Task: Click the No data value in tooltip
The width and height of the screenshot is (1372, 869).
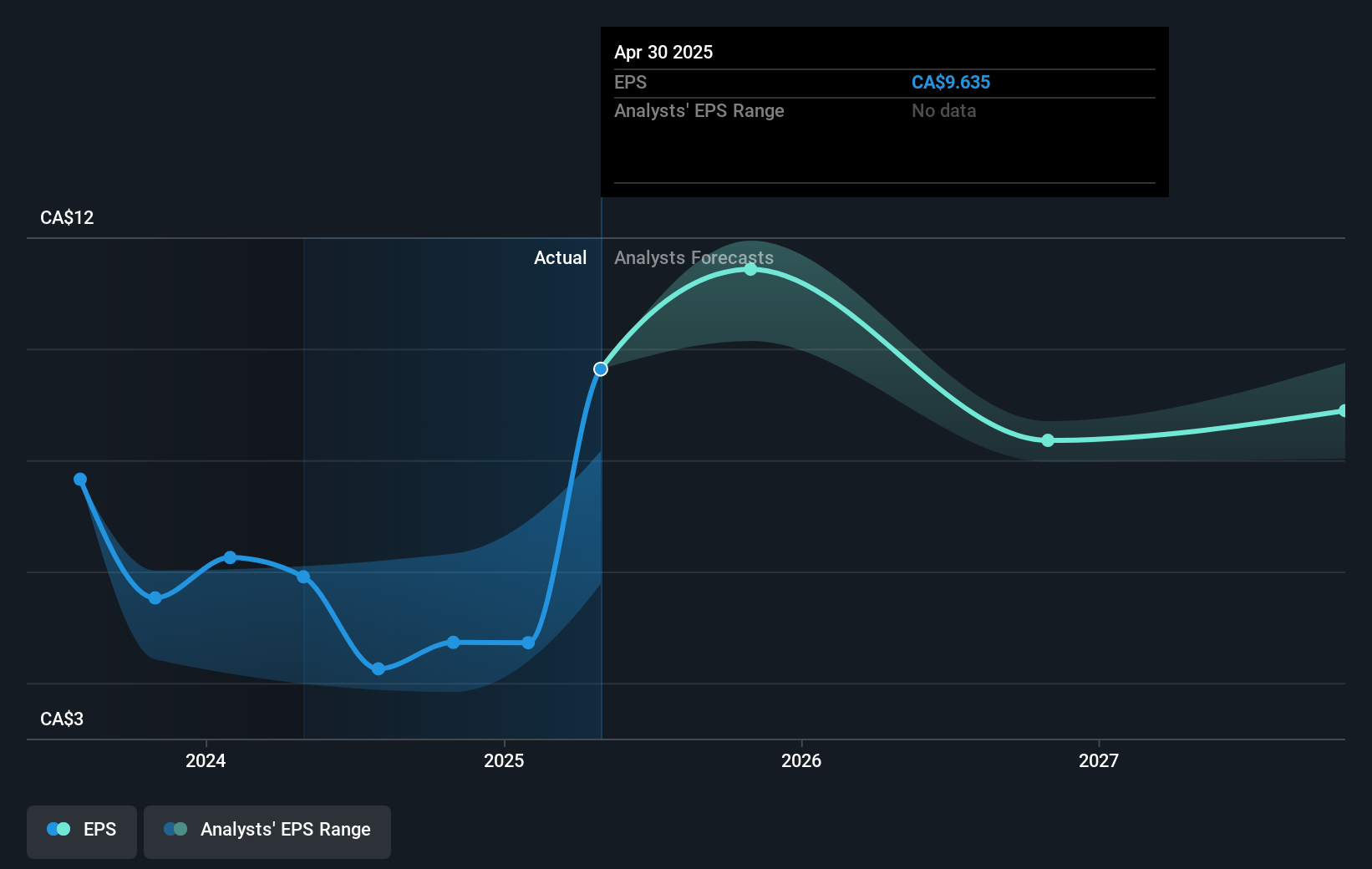Action: (x=944, y=110)
